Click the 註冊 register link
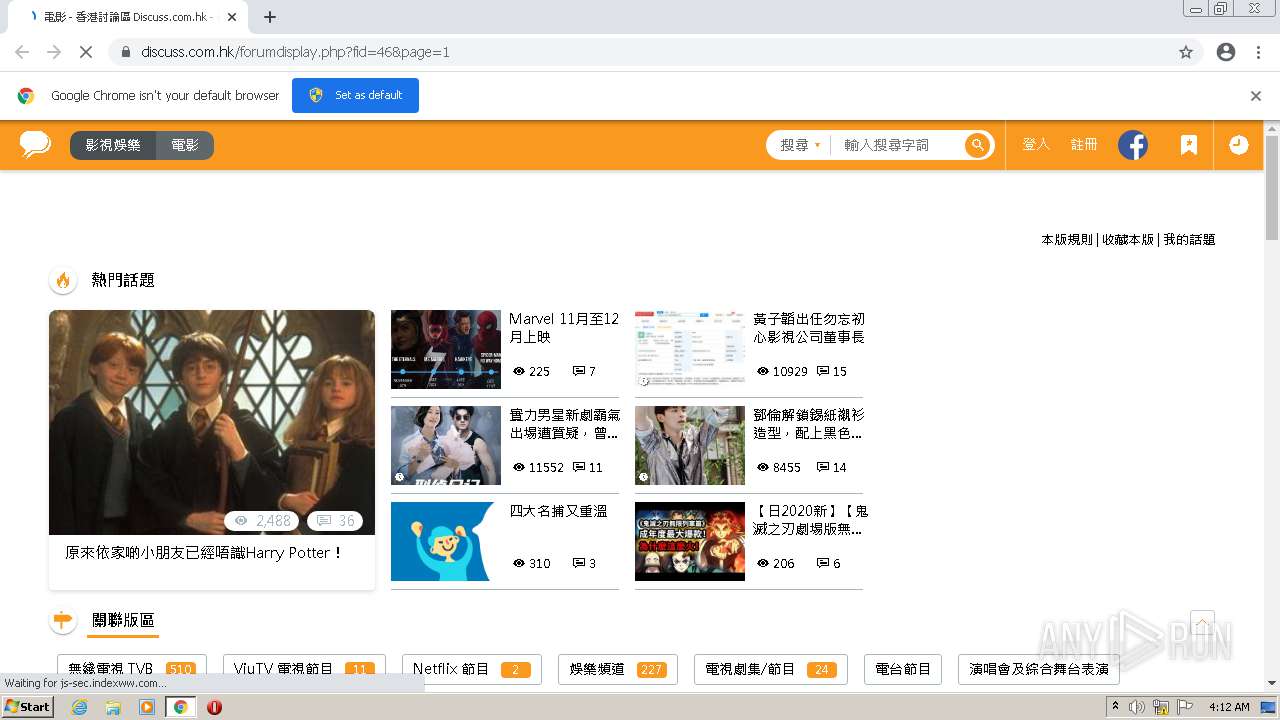The width and height of the screenshot is (1280, 720). tap(1084, 145)
